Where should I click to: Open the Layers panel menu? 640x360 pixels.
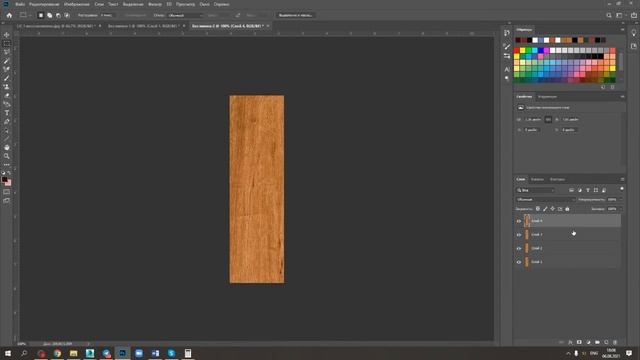point(622,179)
